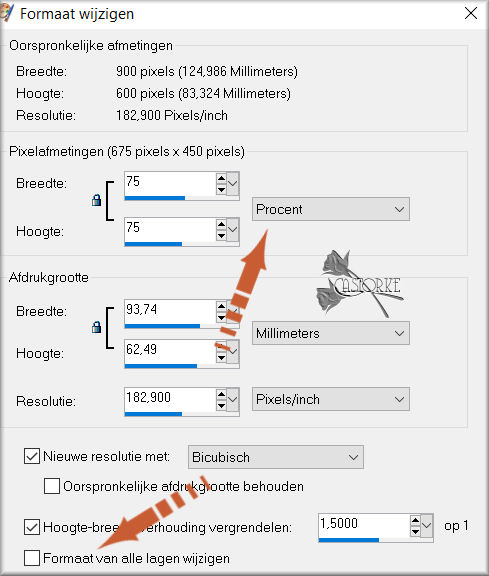Increase Resolutie value with up arrow
This screenshot has height=576, width=489.
(221, 395)
